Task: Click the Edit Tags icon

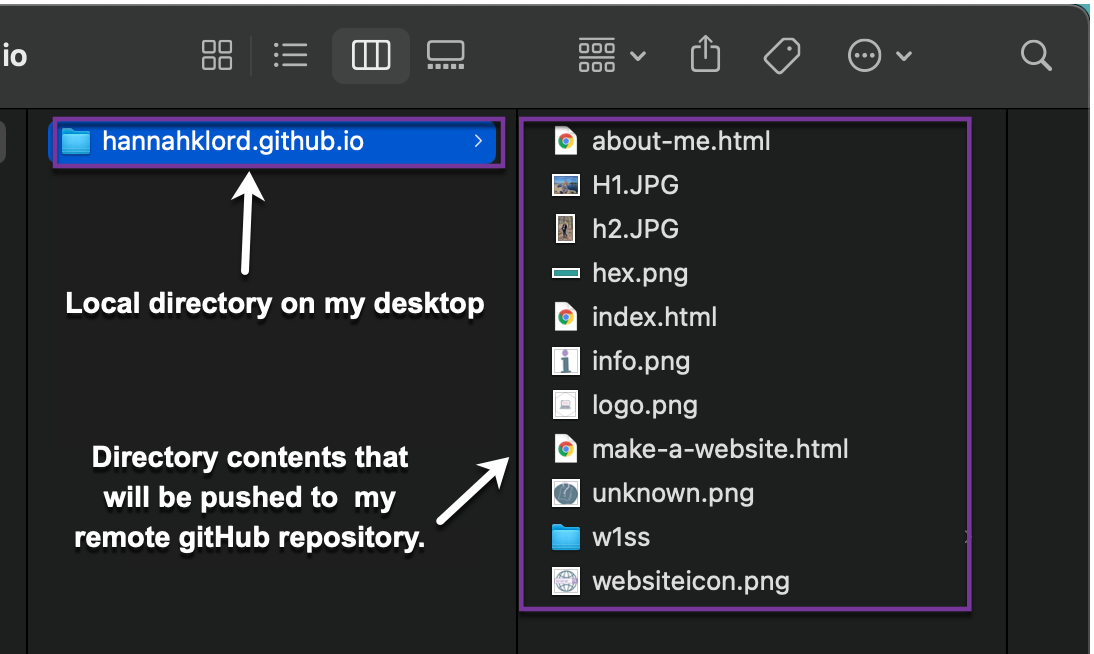Action: point(781,55)
